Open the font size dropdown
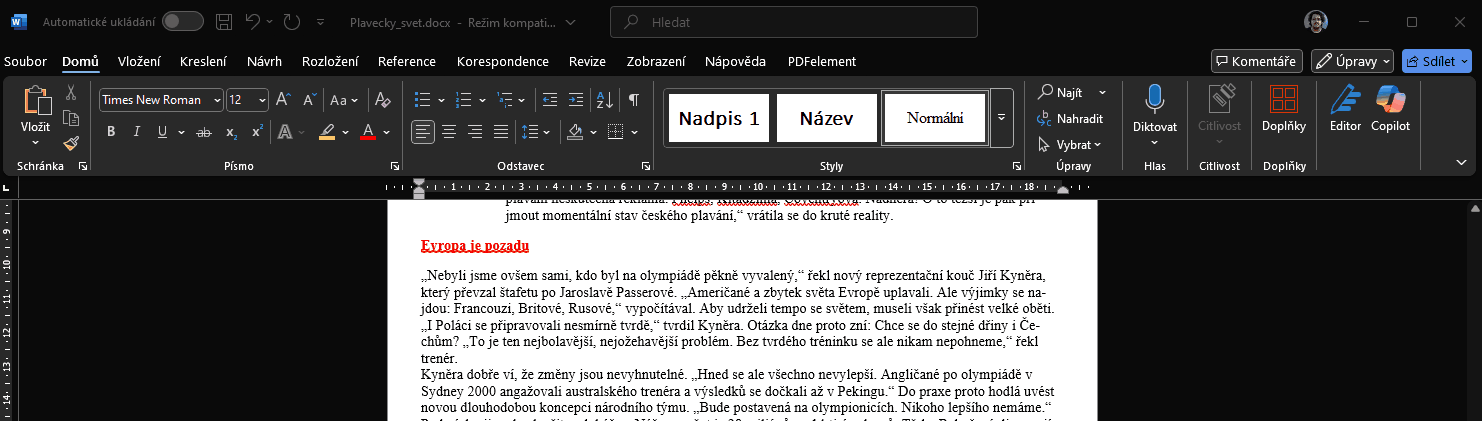The image size is (1482, 421). 262,100
